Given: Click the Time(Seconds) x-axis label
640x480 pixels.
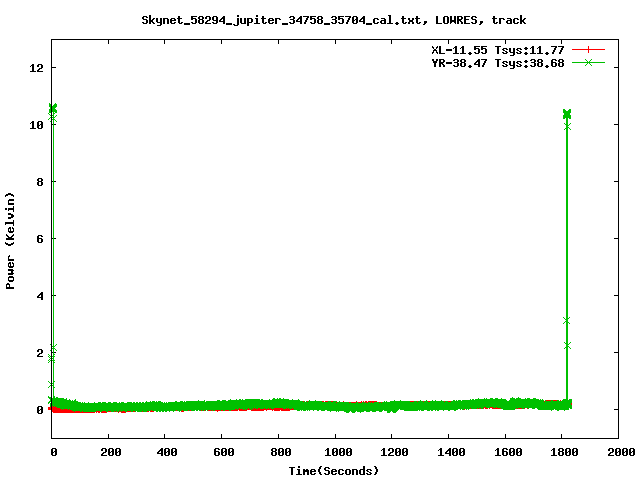Looking at the screenshot, I should (334, 471).
